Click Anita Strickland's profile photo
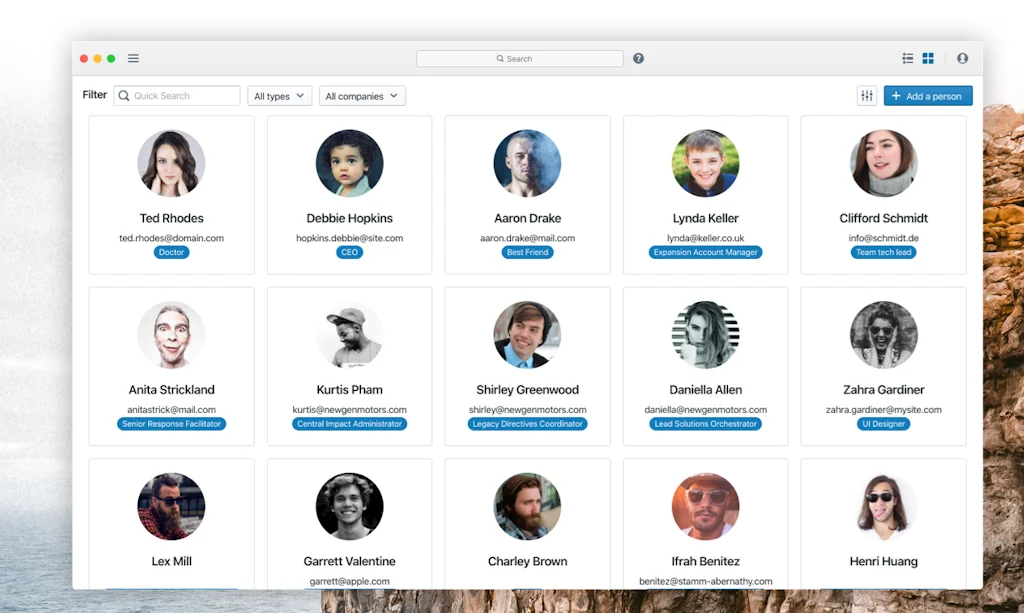 pos(171,335)
